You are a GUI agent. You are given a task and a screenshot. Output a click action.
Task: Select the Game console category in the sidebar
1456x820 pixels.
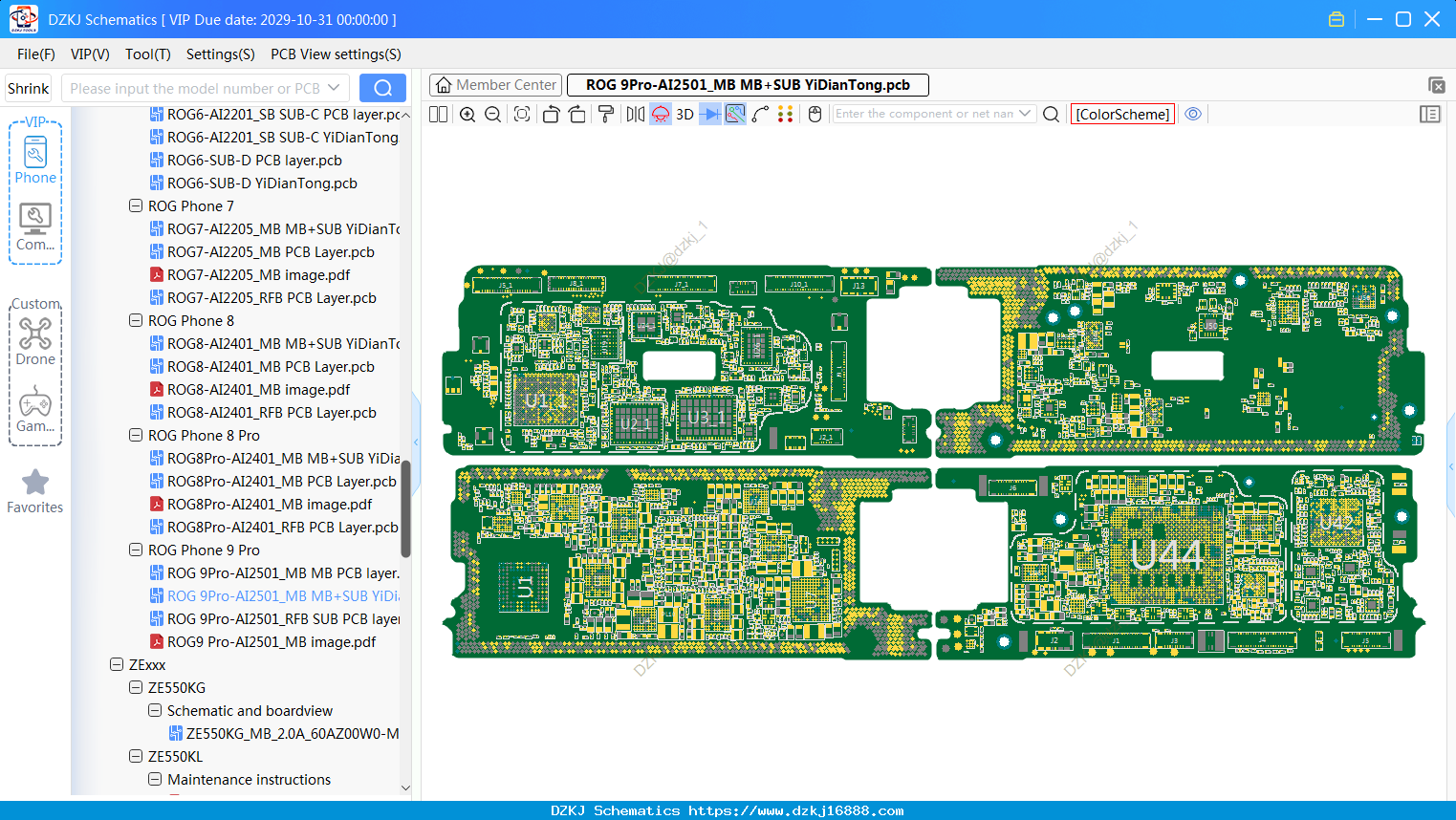[35, 409]
